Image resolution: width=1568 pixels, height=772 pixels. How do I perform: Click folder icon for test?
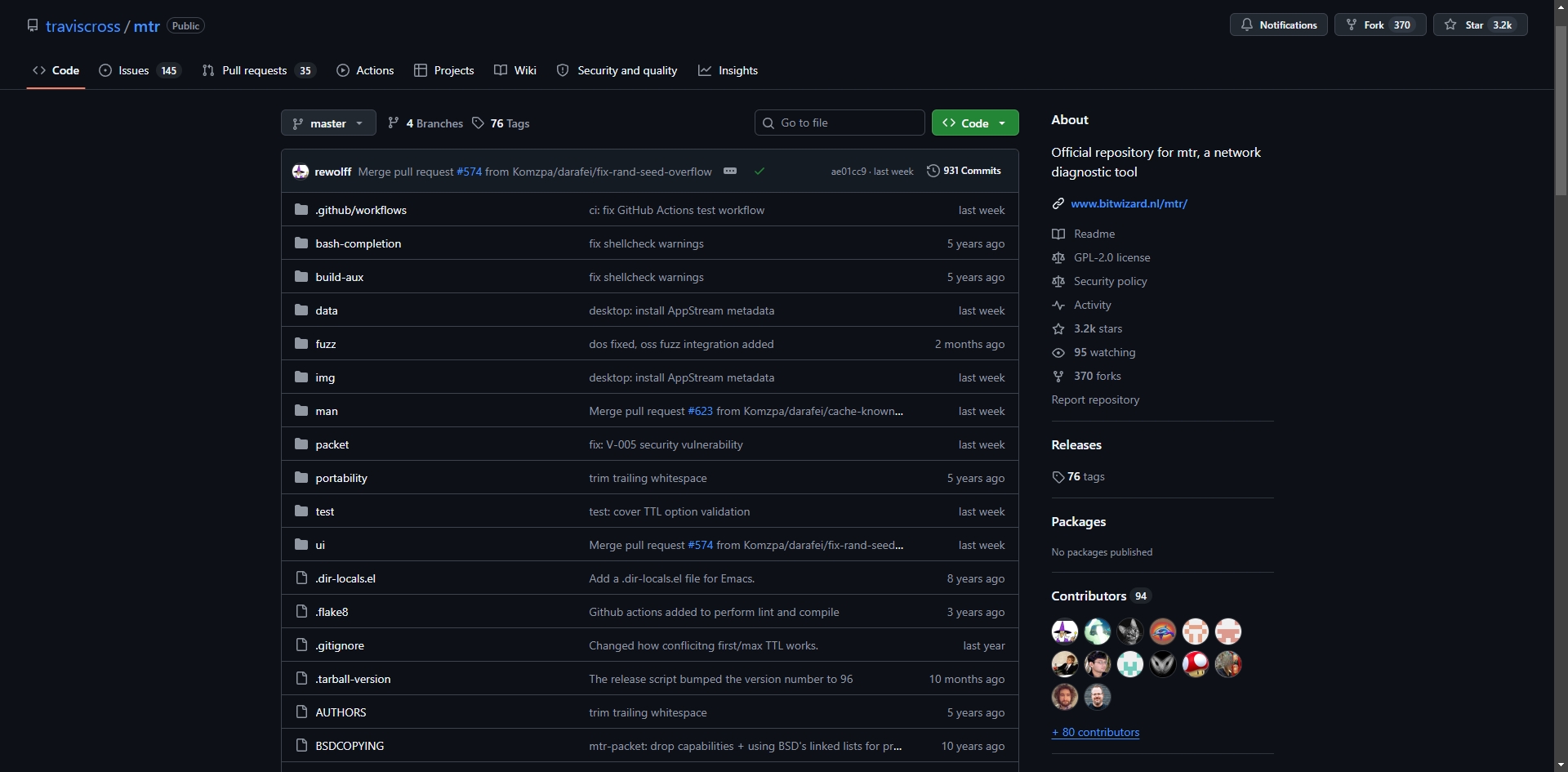[301, 511]
